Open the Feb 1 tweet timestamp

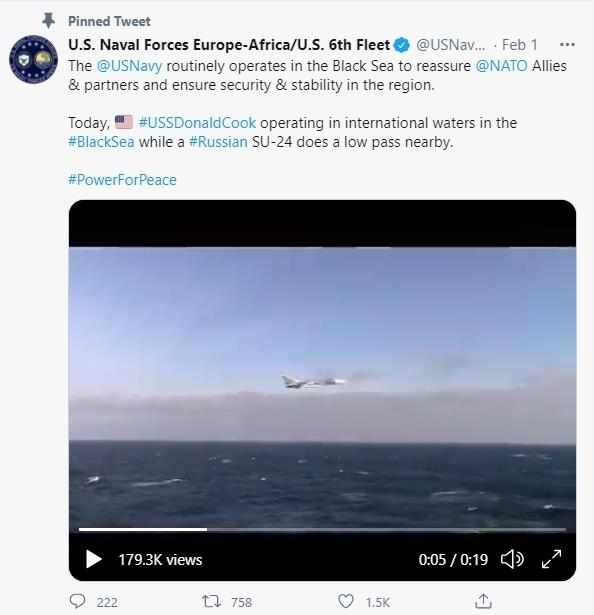[519, 45]
